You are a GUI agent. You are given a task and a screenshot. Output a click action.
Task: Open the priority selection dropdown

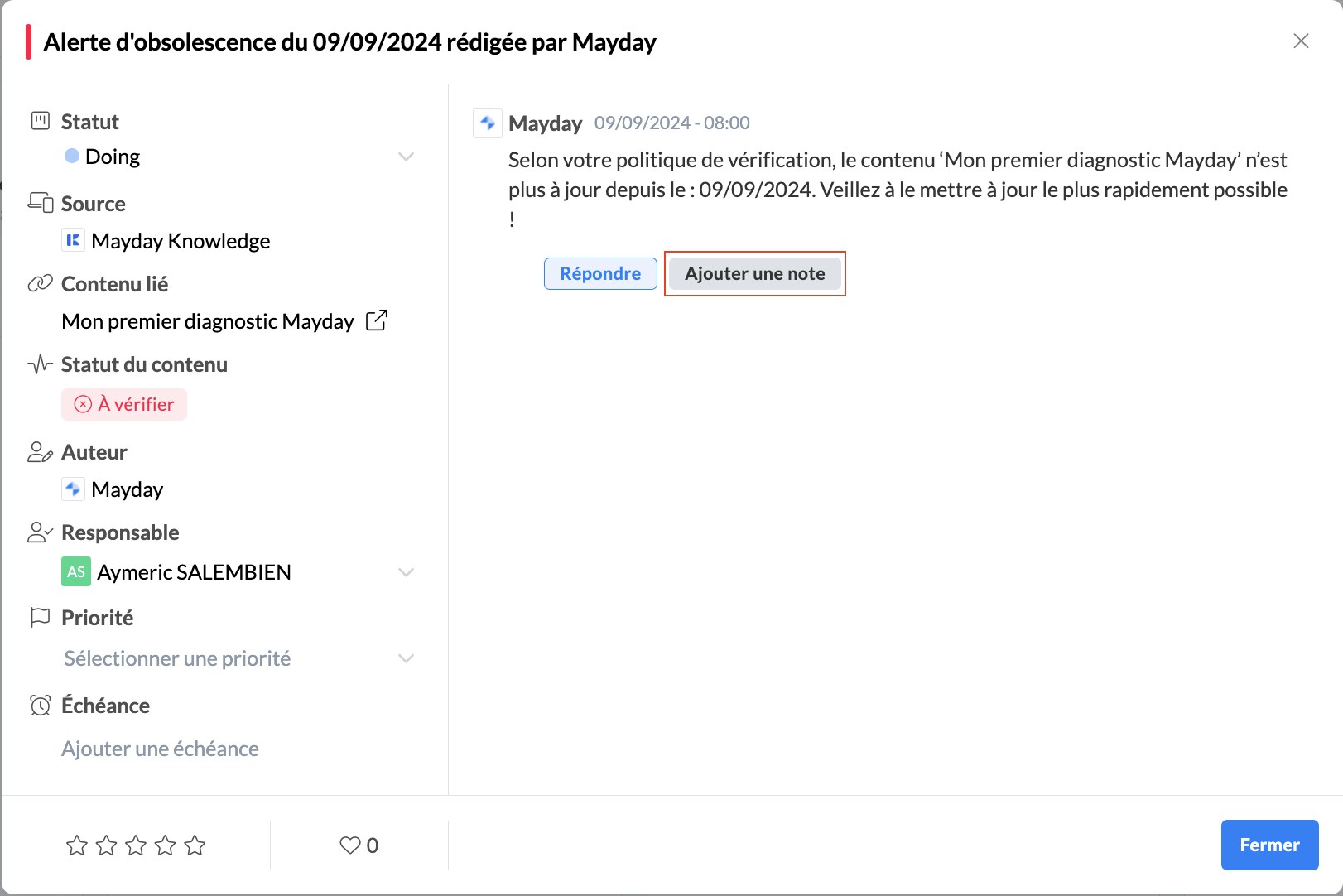point(406,658)
